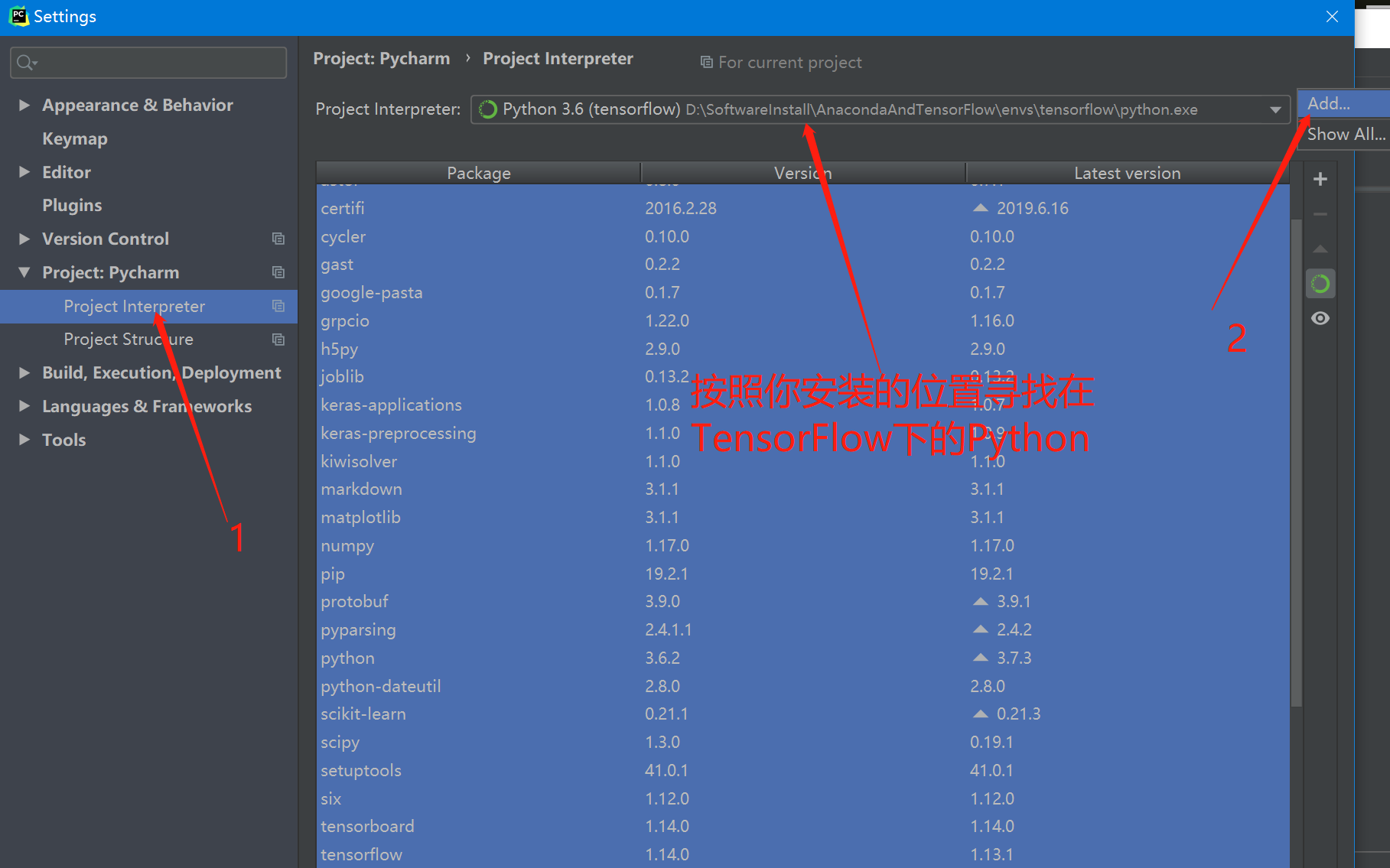Select the matplotlib package row
The height and width of the screenshot is (868, 1390).
[x=802, y=518]
